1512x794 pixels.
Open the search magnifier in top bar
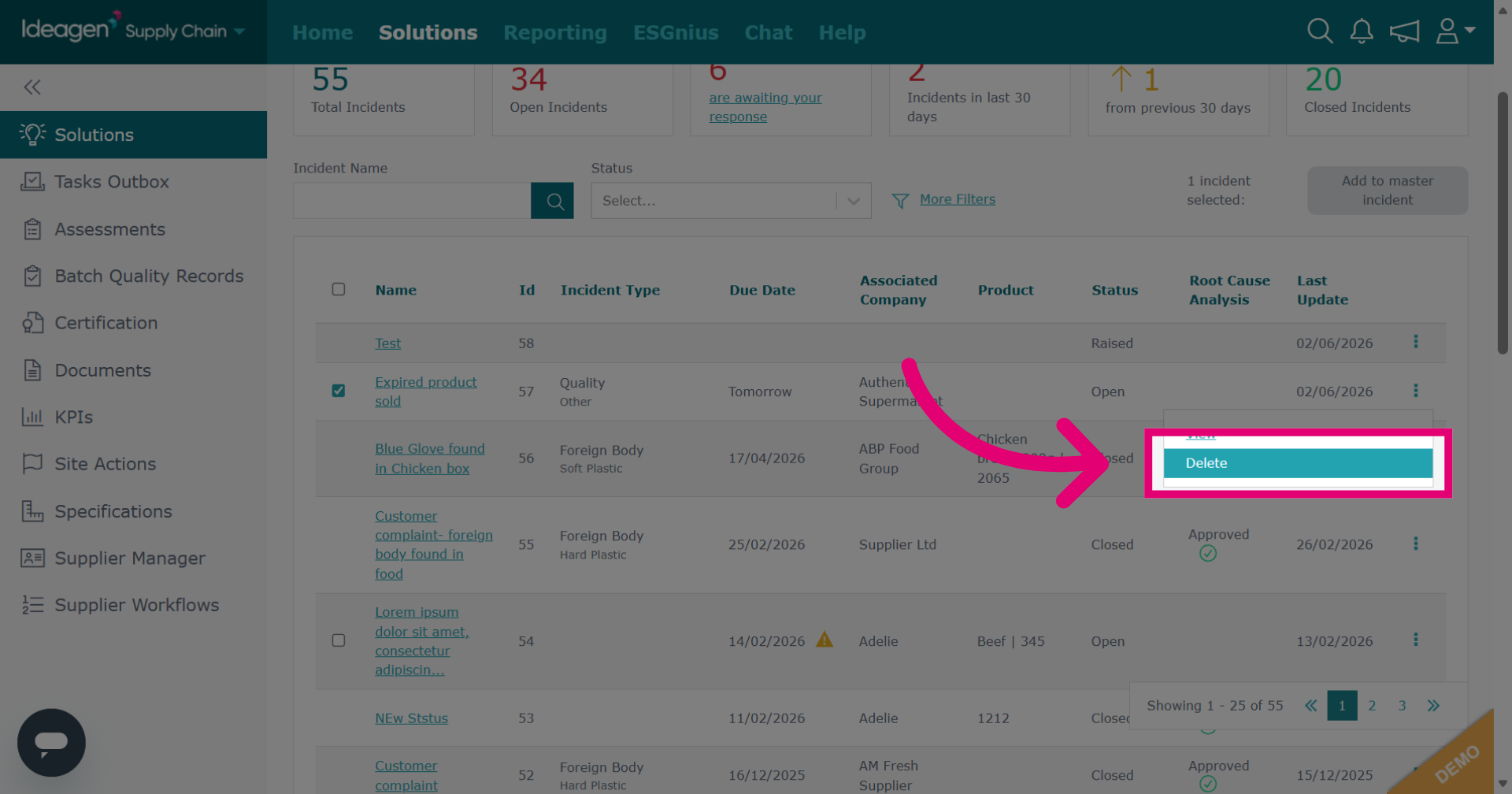pos(1320,32)
